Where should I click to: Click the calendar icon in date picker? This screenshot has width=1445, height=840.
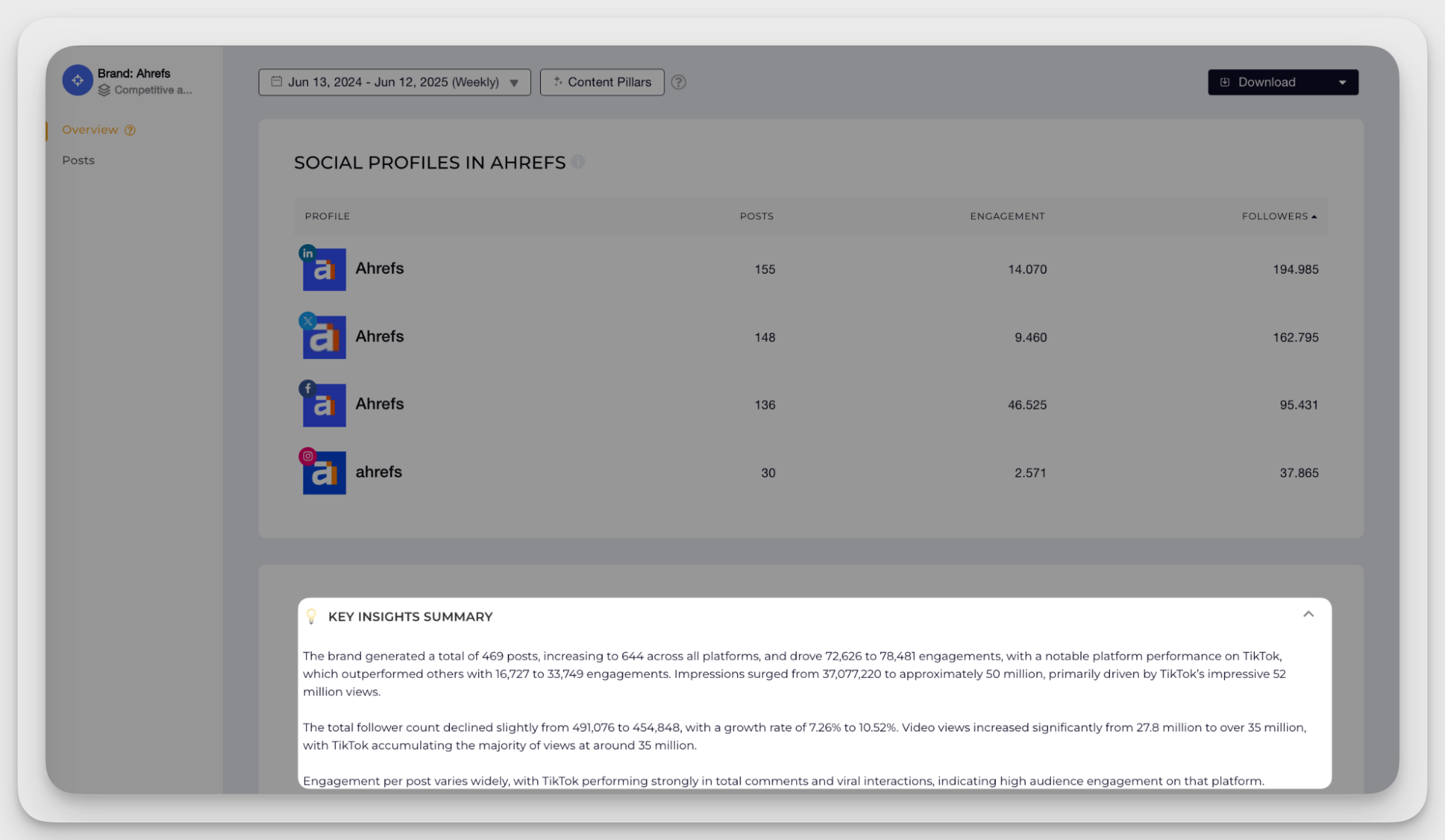276,82
